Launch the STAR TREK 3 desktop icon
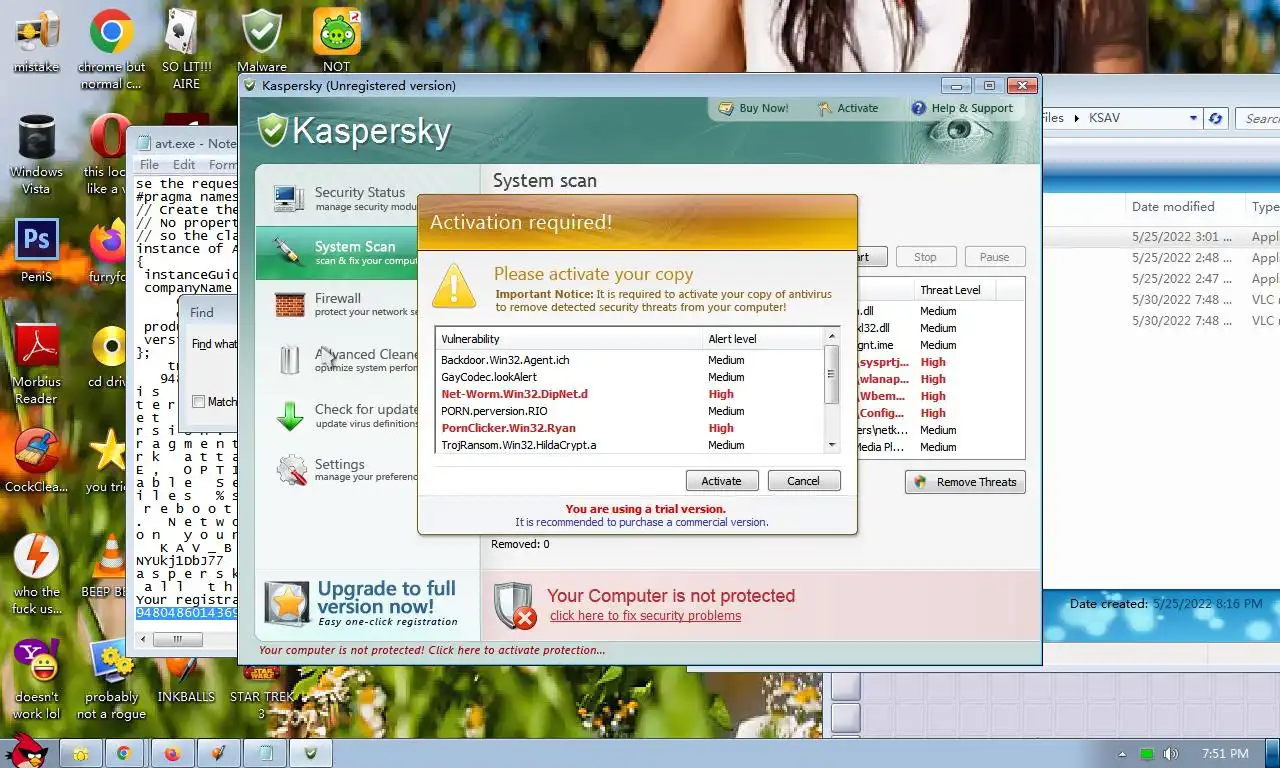 click(261, 672)
